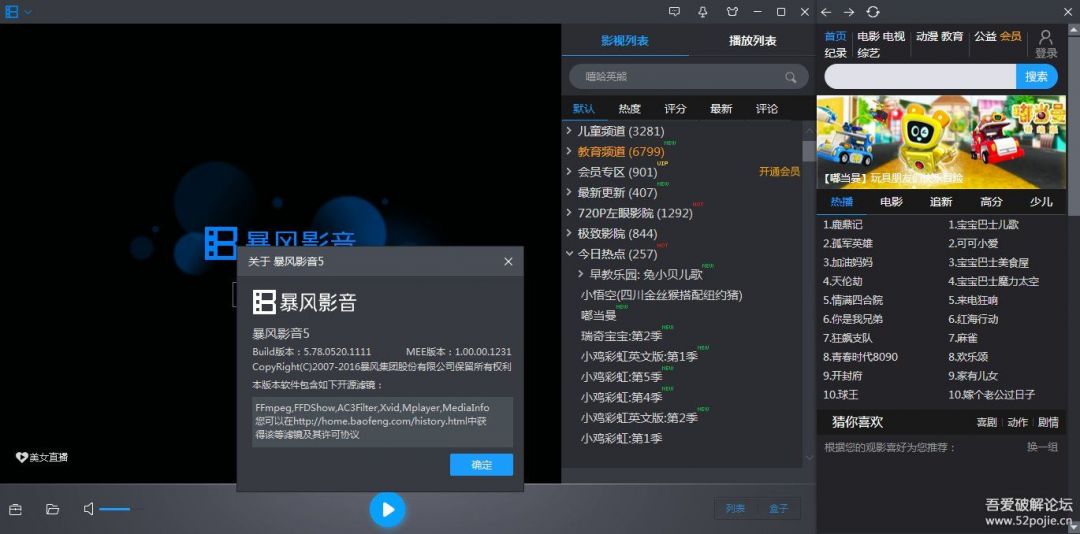Sort list by 热度
Viewport: 1080px width, 534px height.
click(630, 109)
